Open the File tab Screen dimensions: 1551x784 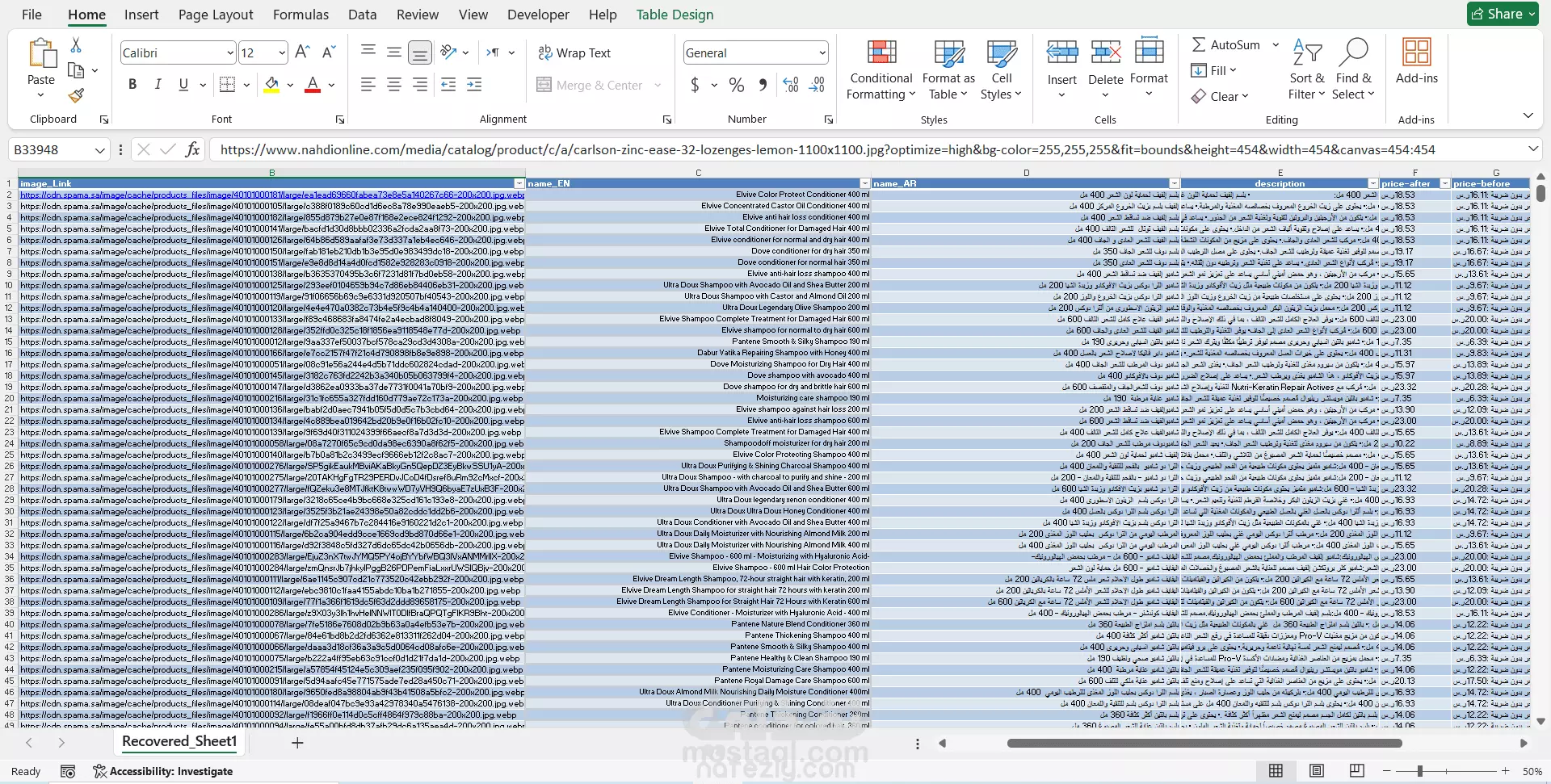(32, 15)
